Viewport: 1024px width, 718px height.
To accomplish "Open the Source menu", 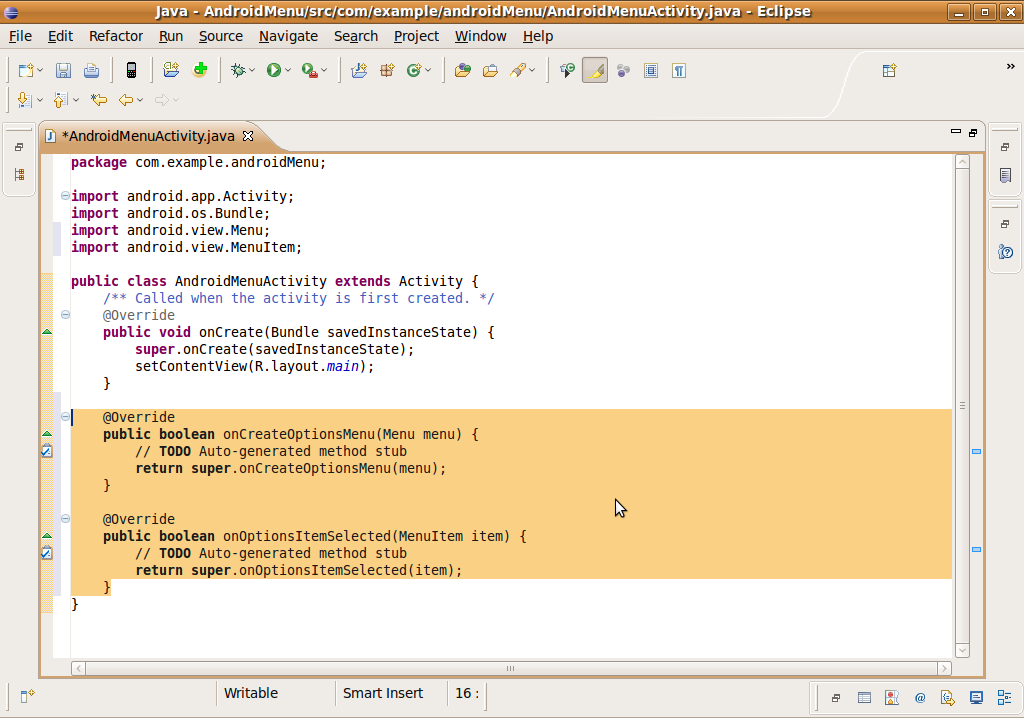I will [x=221, y=37].
